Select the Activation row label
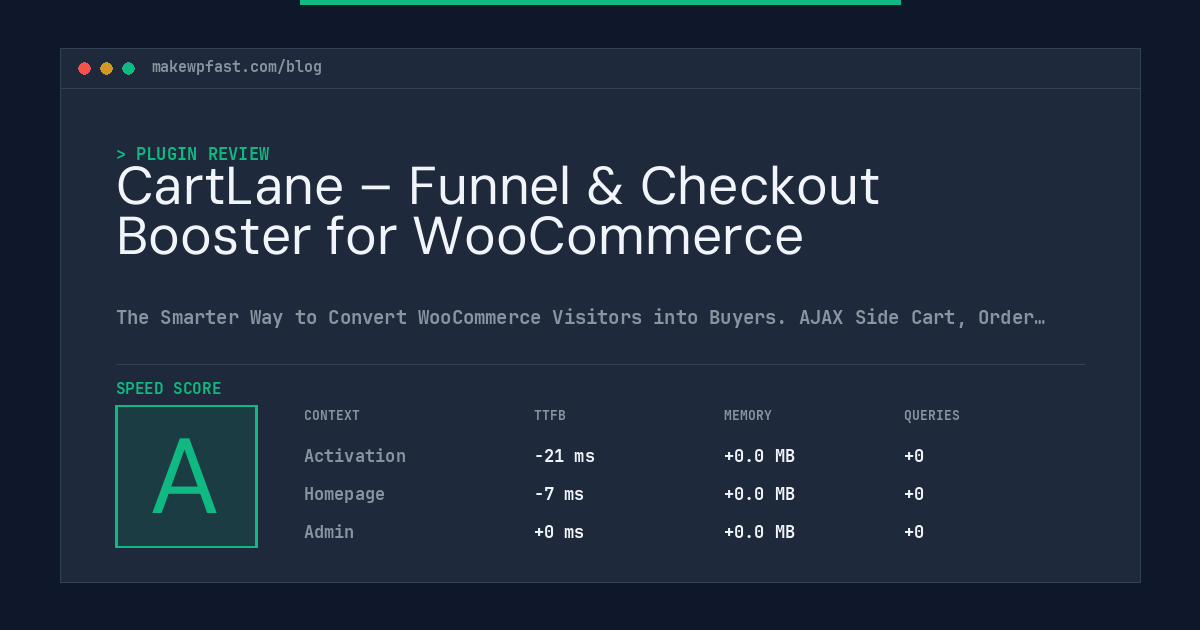 coord(355,456)
